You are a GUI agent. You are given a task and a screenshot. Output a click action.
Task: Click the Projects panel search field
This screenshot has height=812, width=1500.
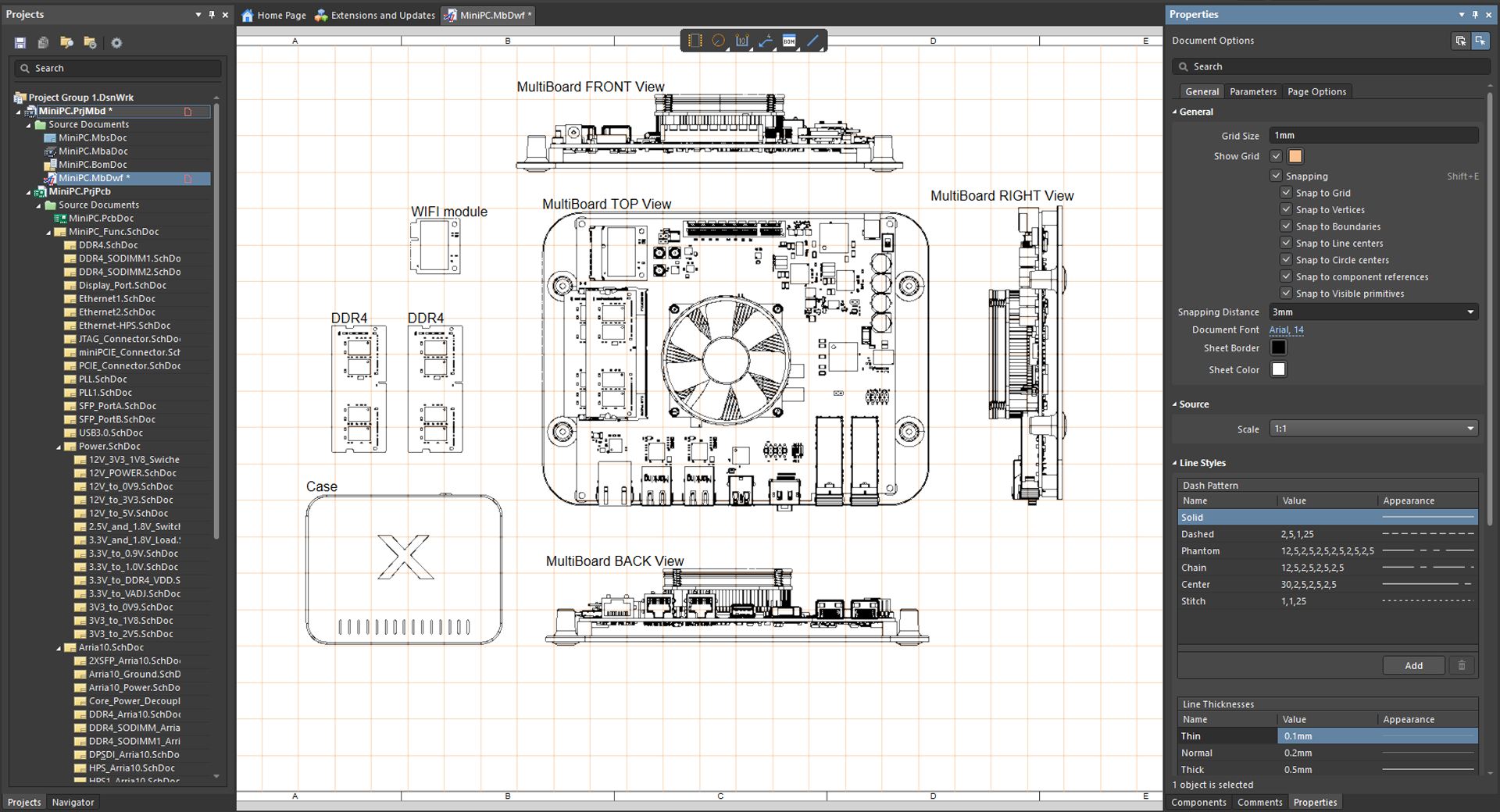pyautogui.click(x=118, y=69)
